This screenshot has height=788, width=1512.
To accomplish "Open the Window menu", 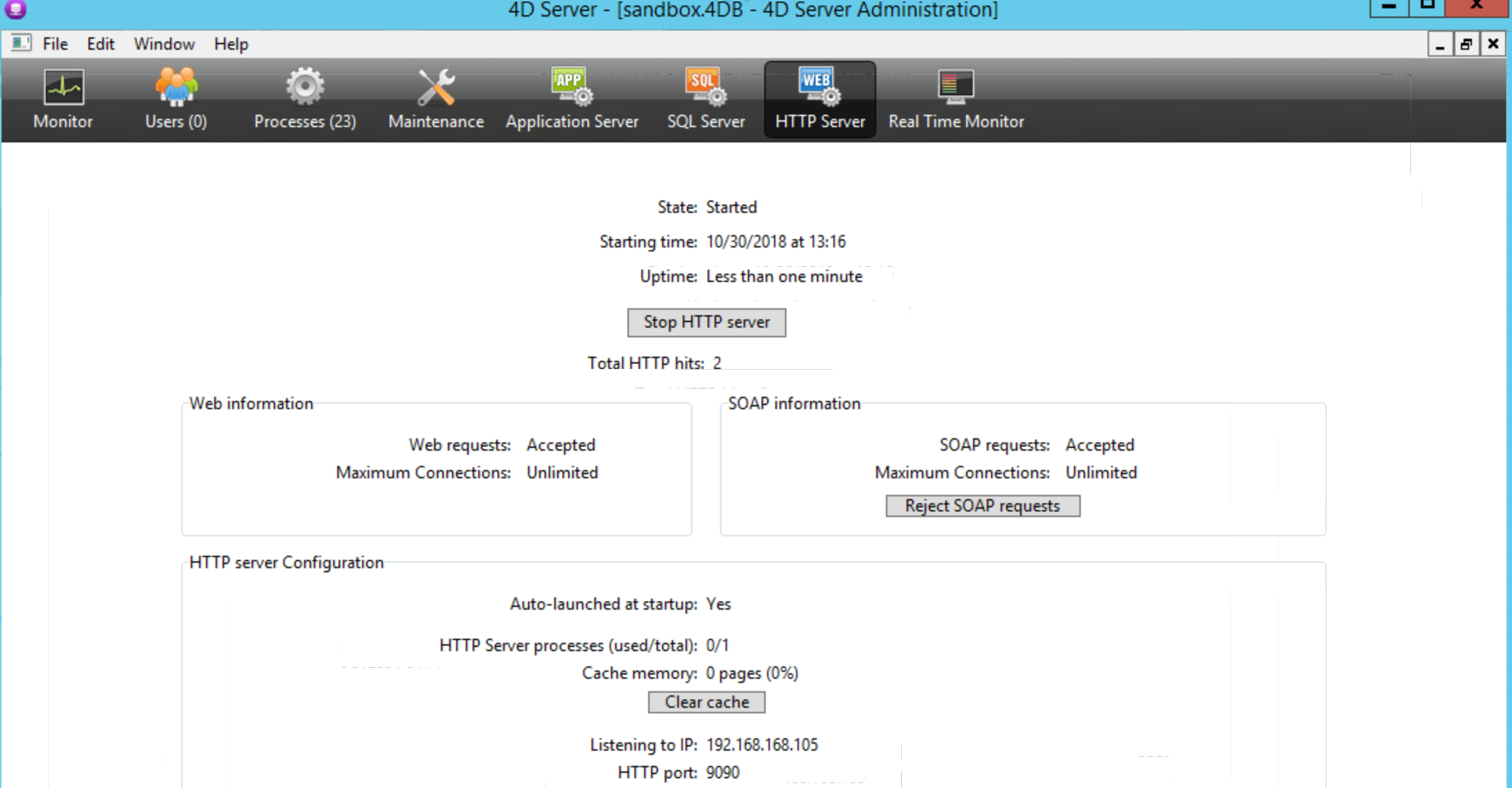I will pos(164,44).
